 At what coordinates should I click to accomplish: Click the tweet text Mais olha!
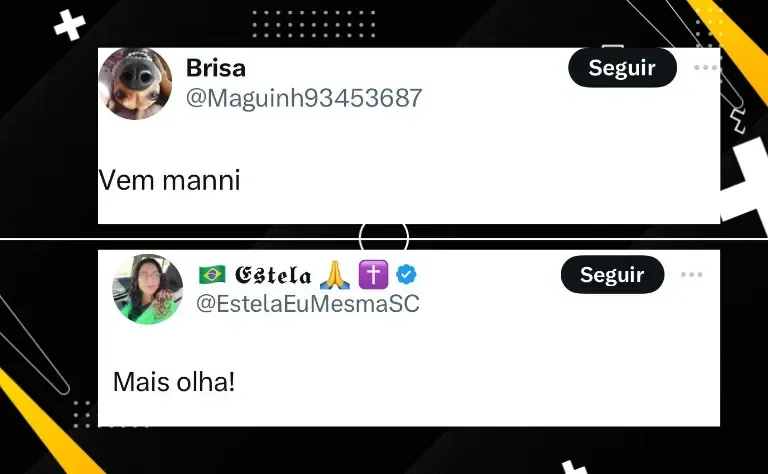(x=174, y=382)
